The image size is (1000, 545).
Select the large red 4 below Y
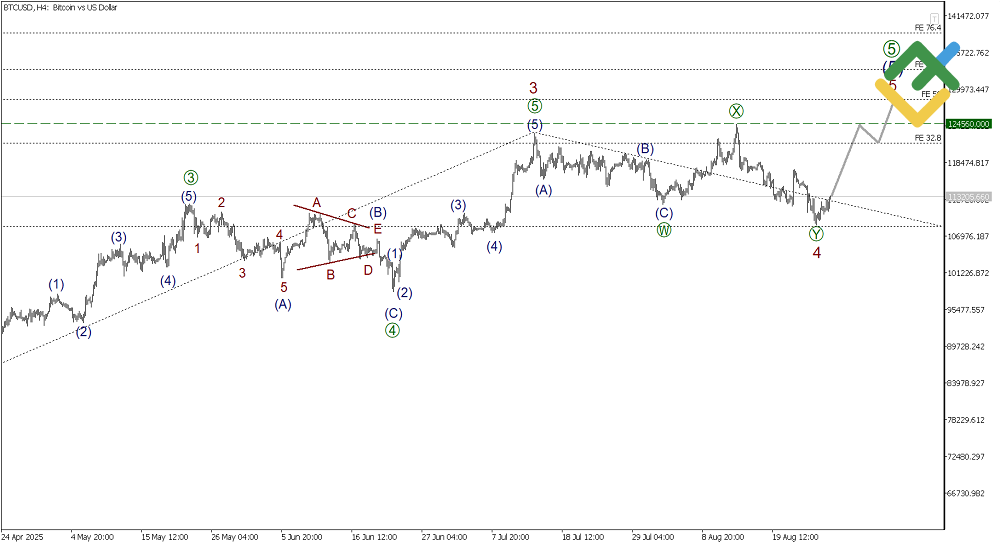[x=816, y=253]
